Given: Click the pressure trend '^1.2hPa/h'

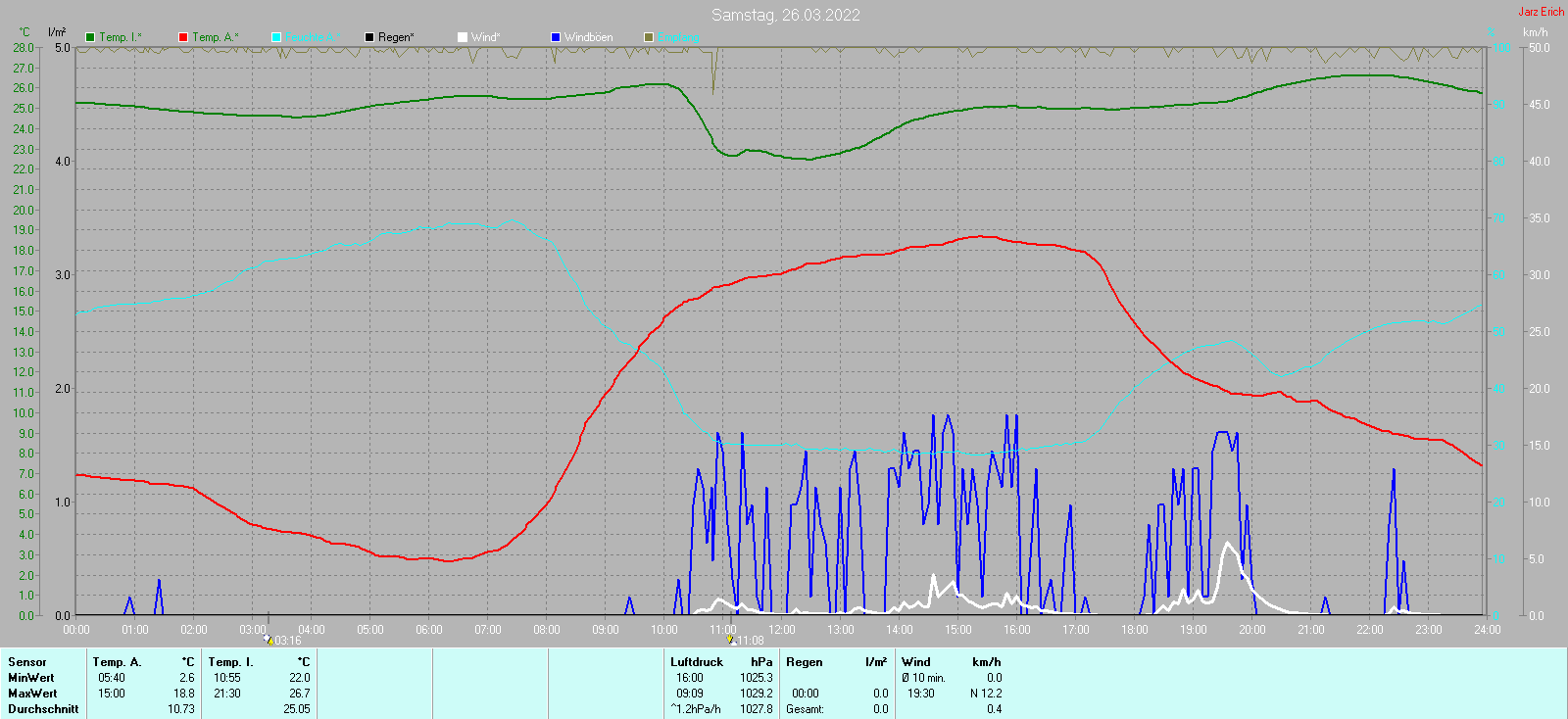Looking at the screenshot, I should tap(696, 709).
